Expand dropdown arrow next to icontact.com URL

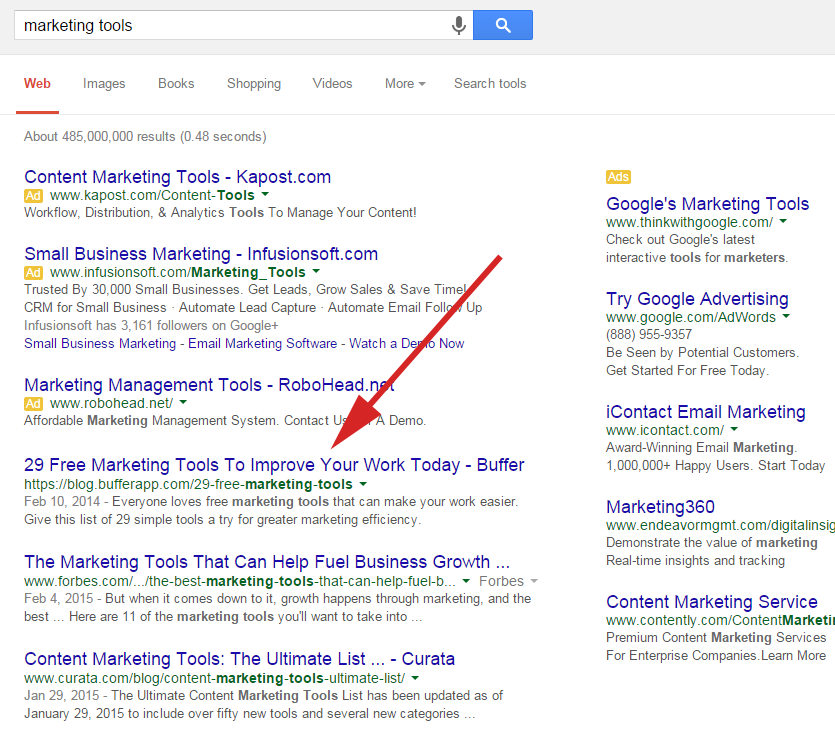pos(734,429)
